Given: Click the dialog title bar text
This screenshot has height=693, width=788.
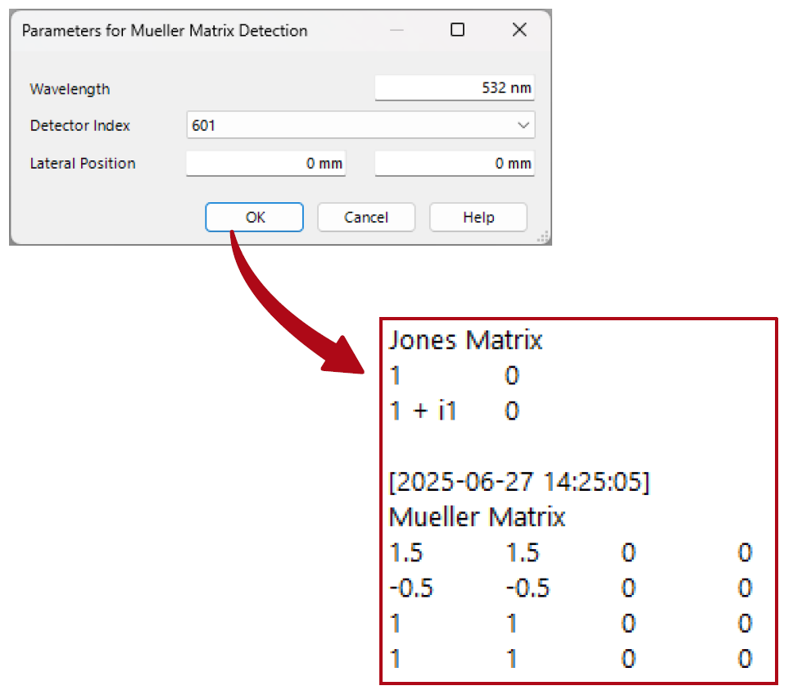Looking at the screenshot, I should point(165,31).
